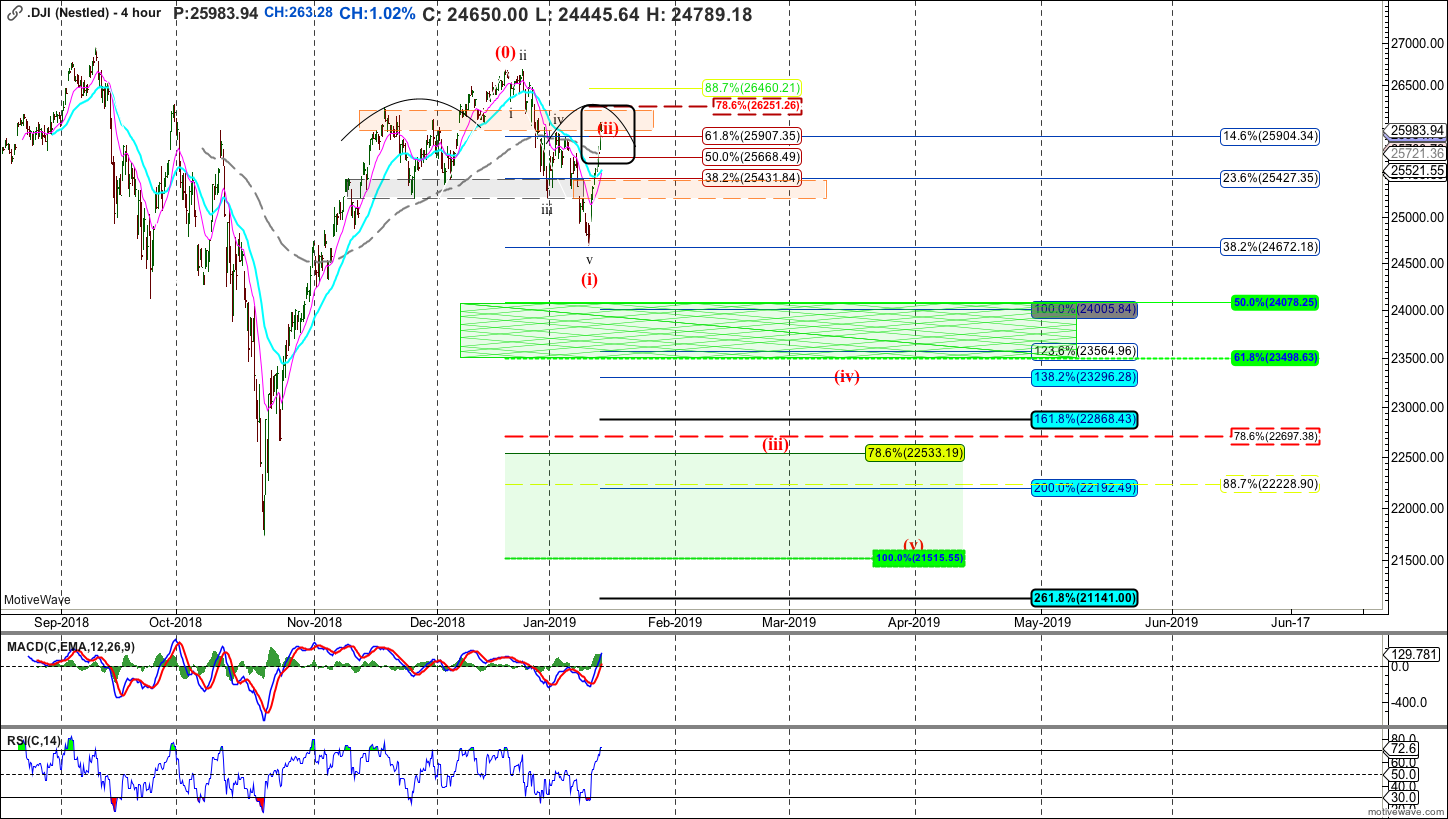Click the red (0) wave label
This screenshot has height=819, width=1448.
505,53
